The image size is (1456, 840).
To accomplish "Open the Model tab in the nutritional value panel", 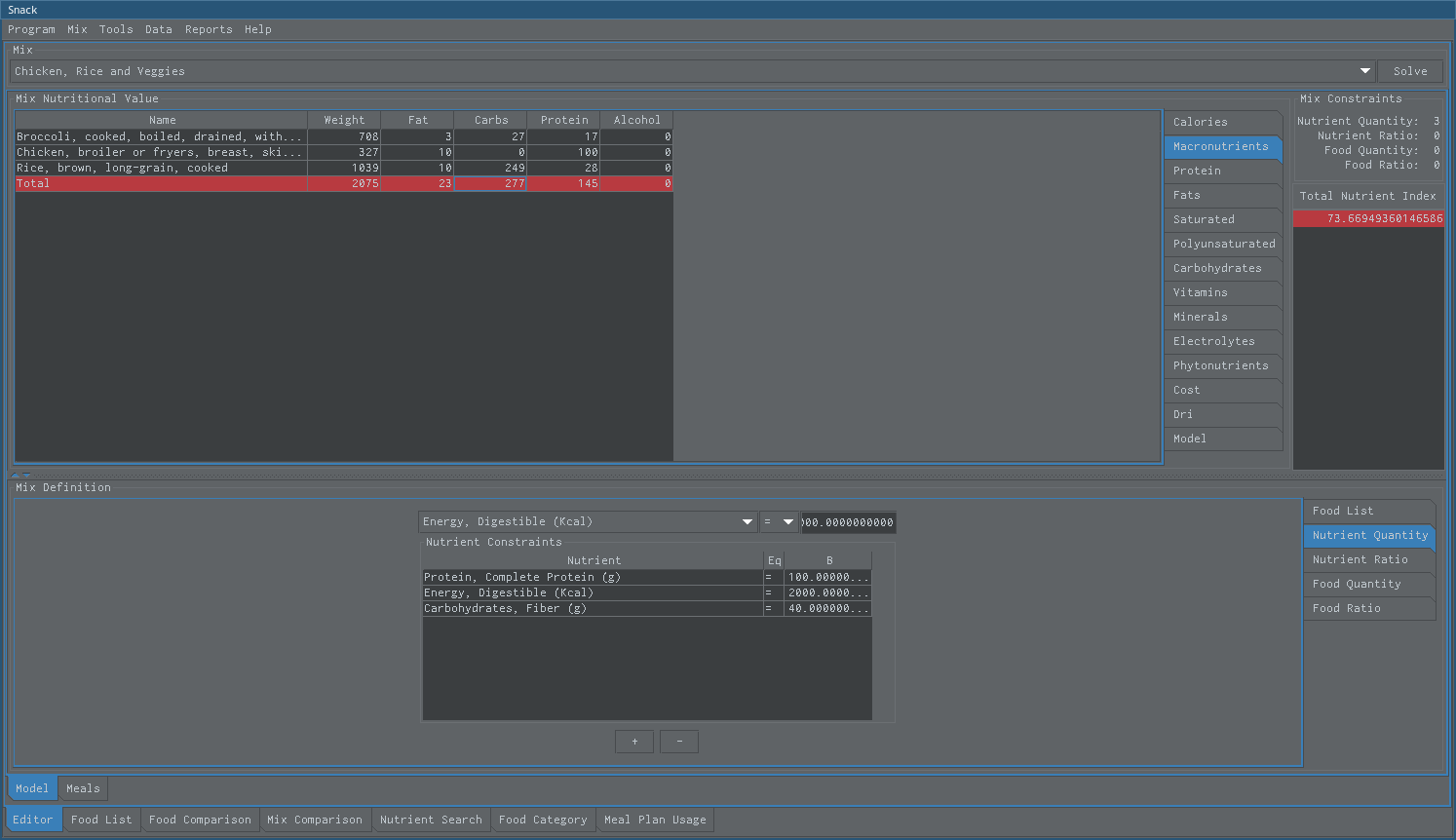I will tap(1222, 439).
